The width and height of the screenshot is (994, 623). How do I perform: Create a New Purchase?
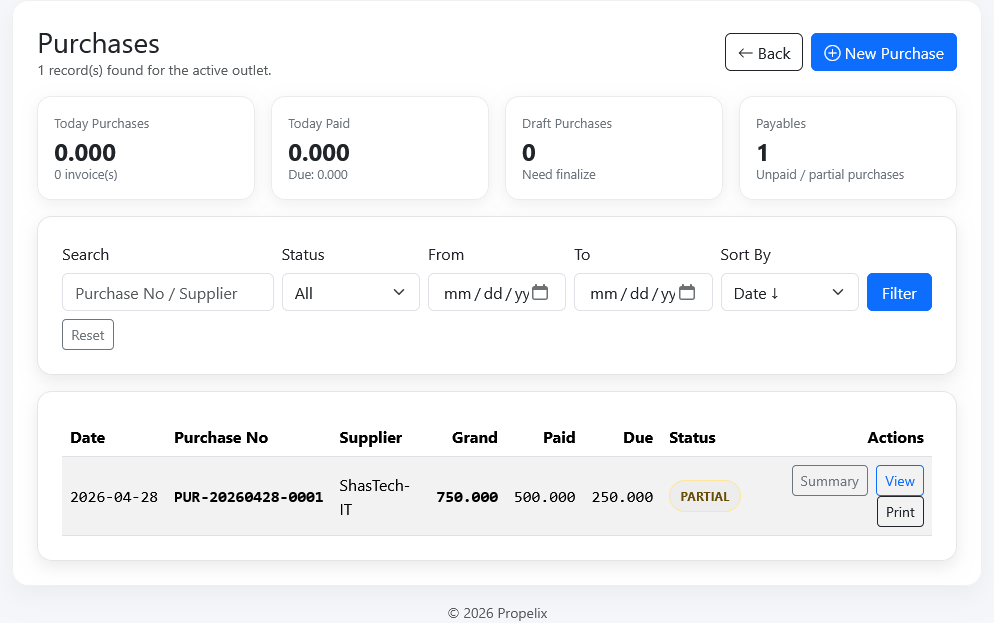tap(884, 53)
